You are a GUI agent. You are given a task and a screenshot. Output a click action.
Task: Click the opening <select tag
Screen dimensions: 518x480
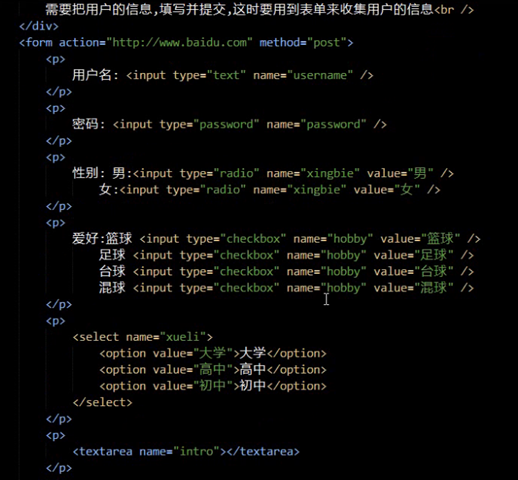pos(95,337)
